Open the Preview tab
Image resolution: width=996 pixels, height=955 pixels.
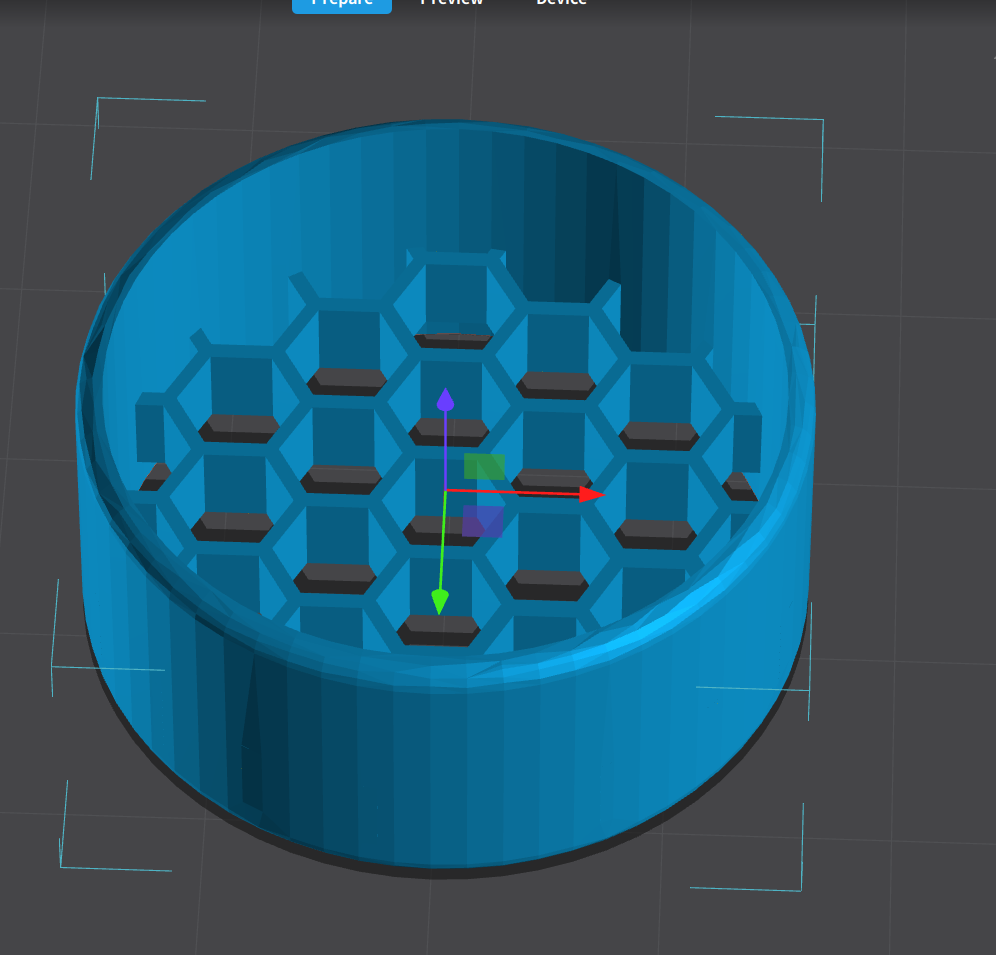pos(452,3)
